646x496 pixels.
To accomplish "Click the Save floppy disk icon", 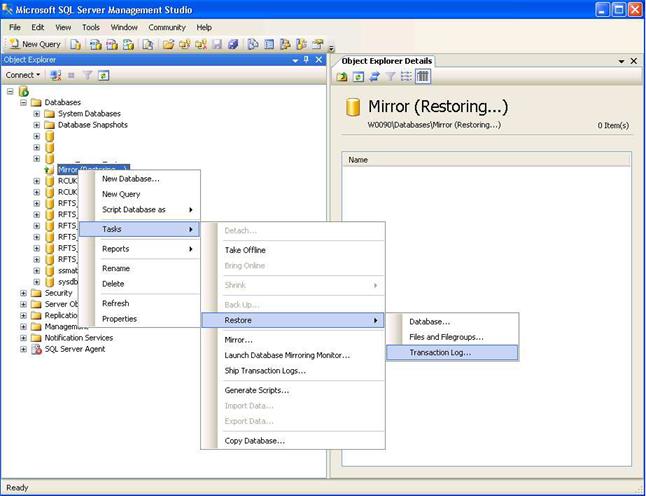I will coord(217,44).
